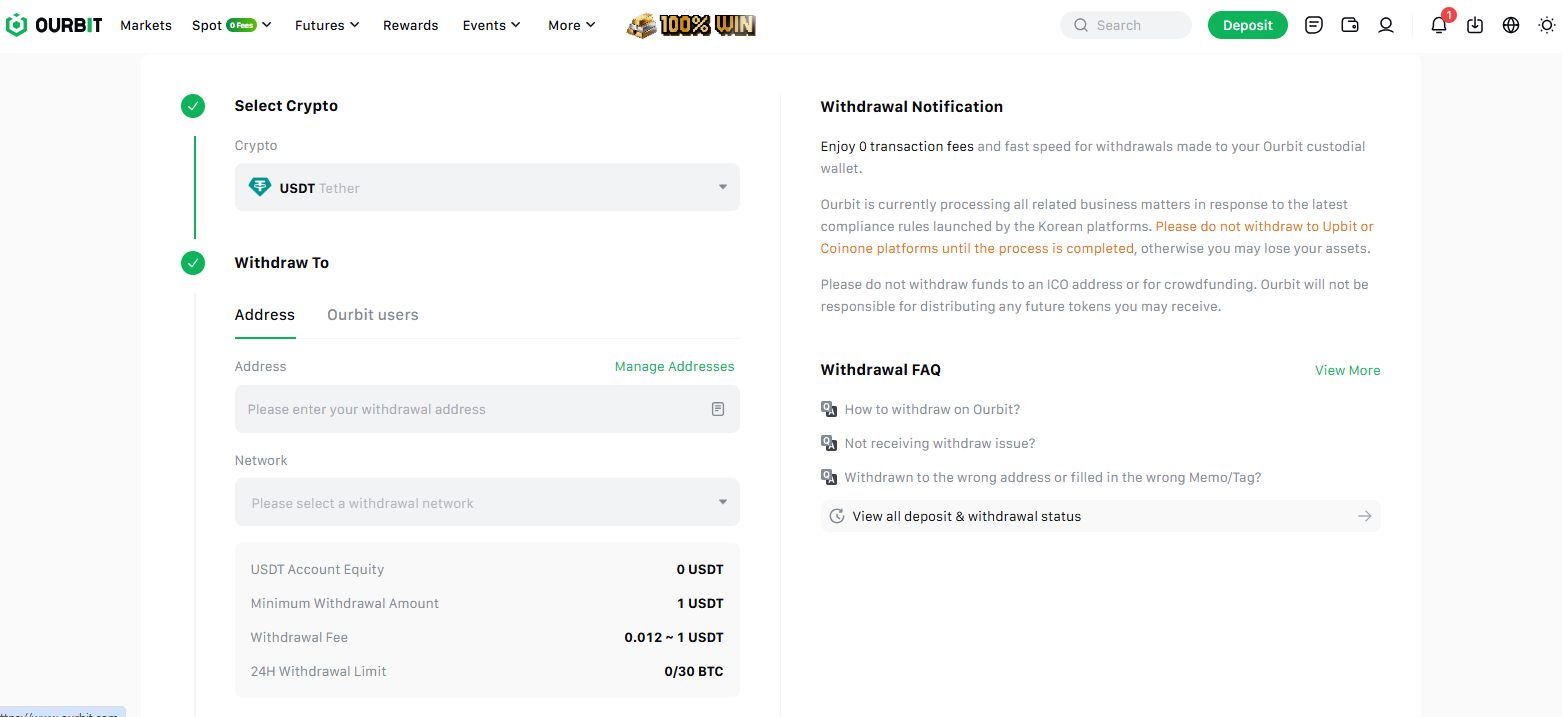Expand the USDT crypto selection dropdown

pos(722,187)
